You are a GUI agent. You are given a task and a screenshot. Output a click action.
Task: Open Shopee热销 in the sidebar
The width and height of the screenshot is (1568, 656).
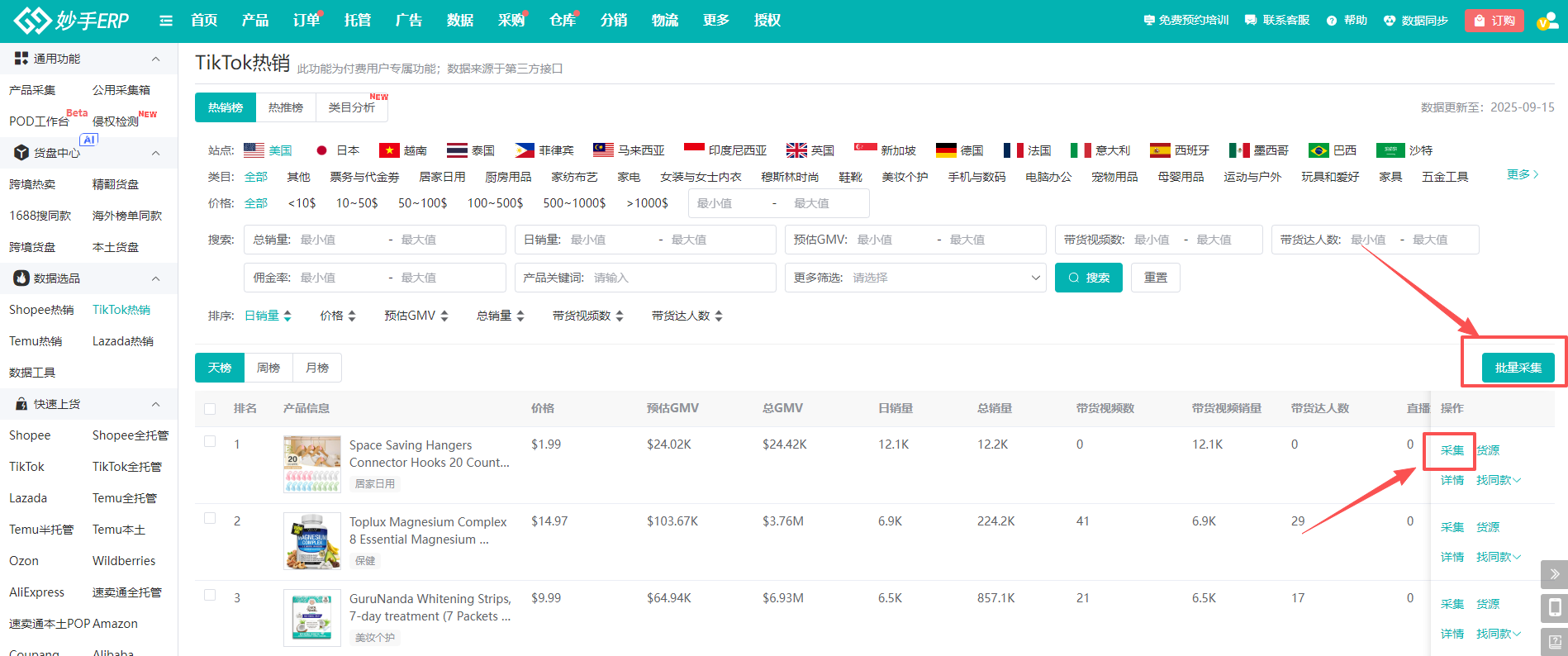point(41,310)
